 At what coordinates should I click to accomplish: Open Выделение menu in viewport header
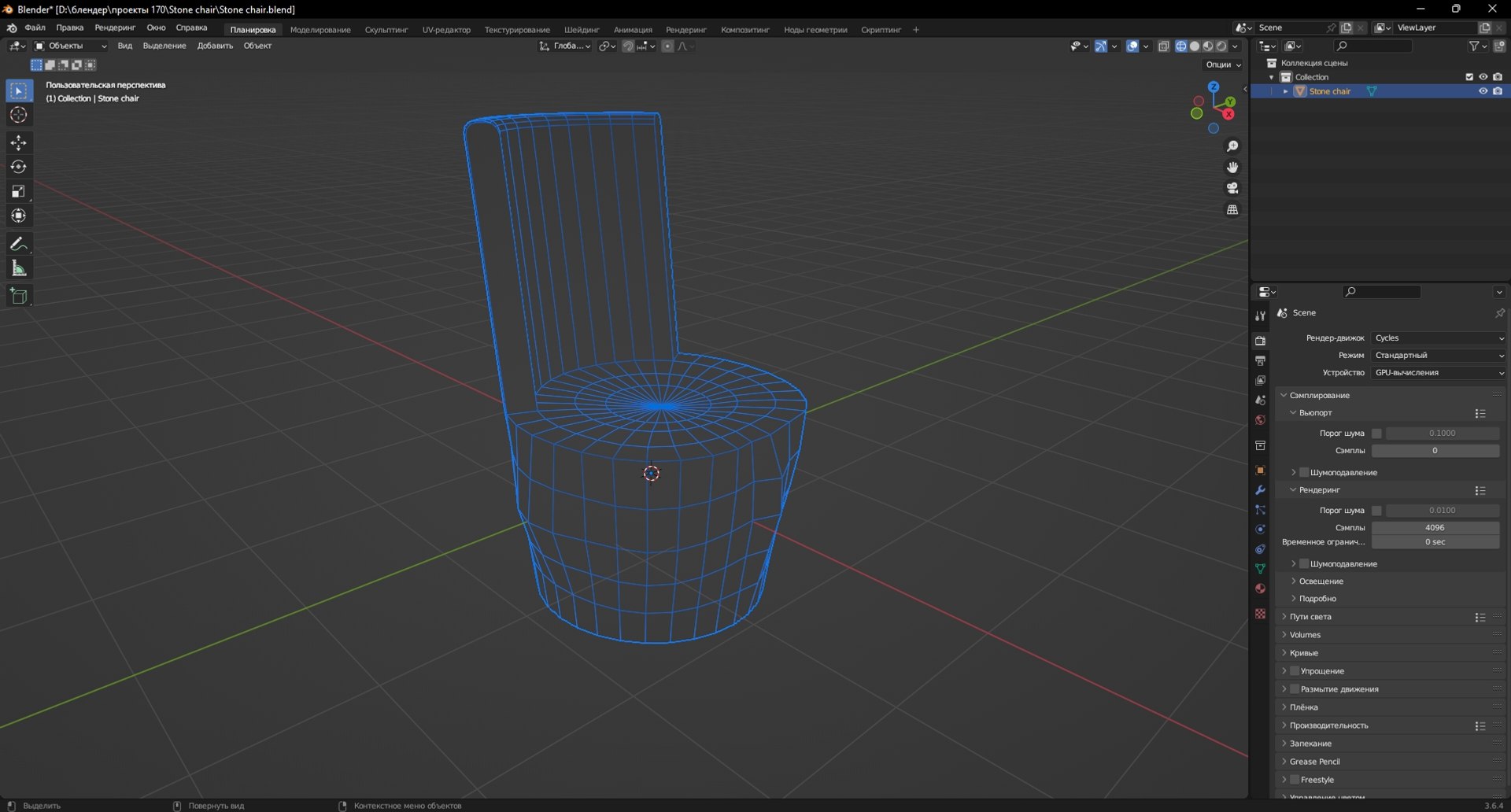[164, 46]
